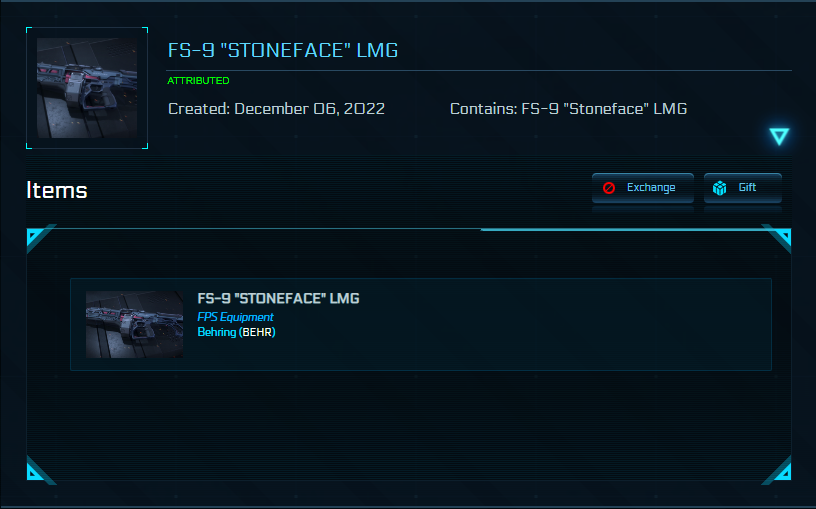This screenshot has width=816, height=509.
Task: Click the Gift button
Action: pos(742,188)
